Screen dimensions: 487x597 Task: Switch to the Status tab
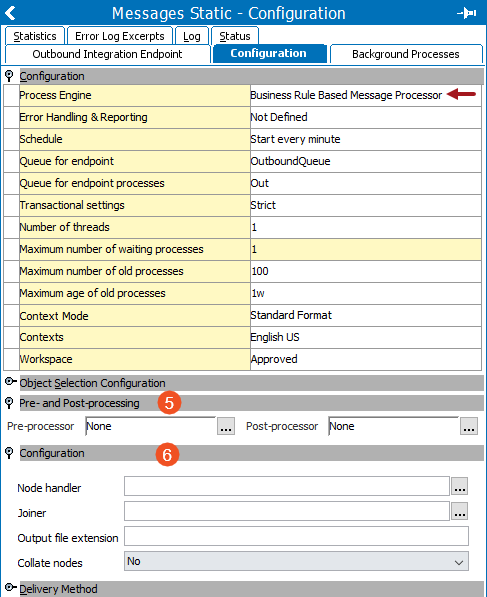pyautogui.click(x=235, y=36)
